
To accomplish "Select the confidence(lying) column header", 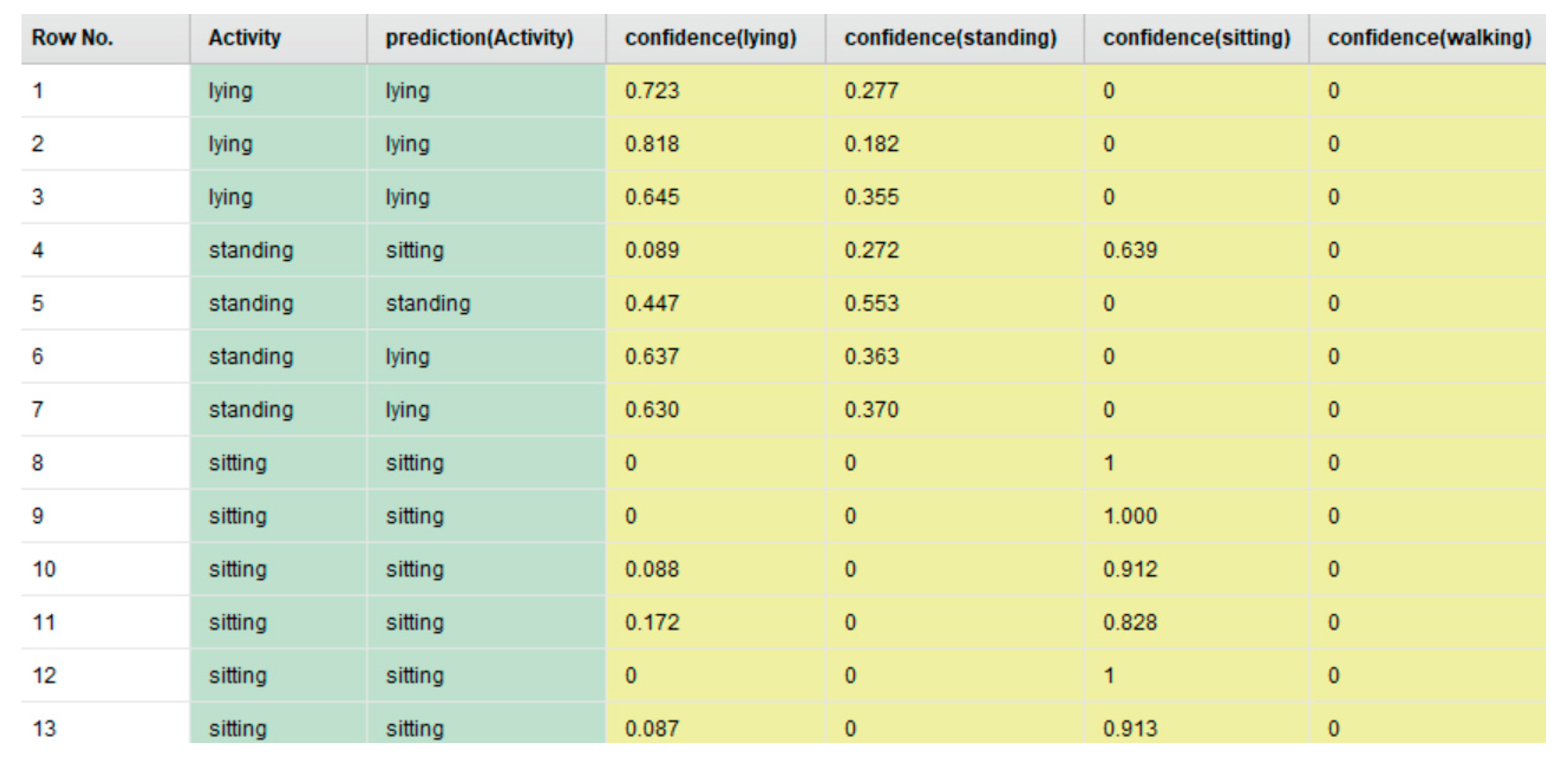I will 711,38.
